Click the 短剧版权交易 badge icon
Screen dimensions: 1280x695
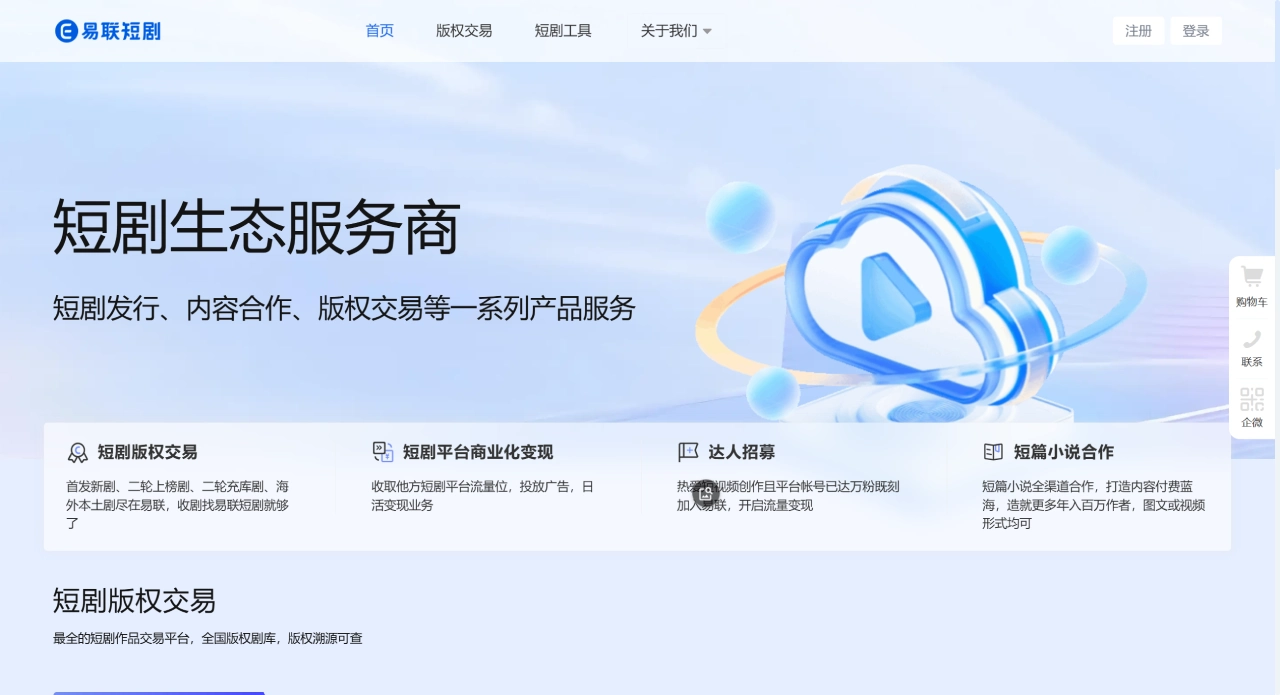pos(78,452)
